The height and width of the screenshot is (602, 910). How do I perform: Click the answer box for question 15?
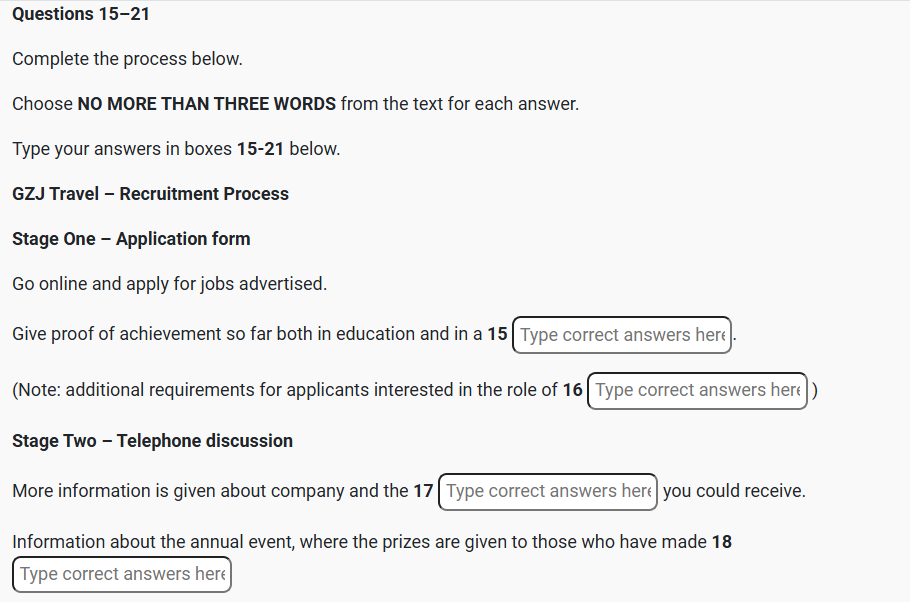(x=622, y=335)
